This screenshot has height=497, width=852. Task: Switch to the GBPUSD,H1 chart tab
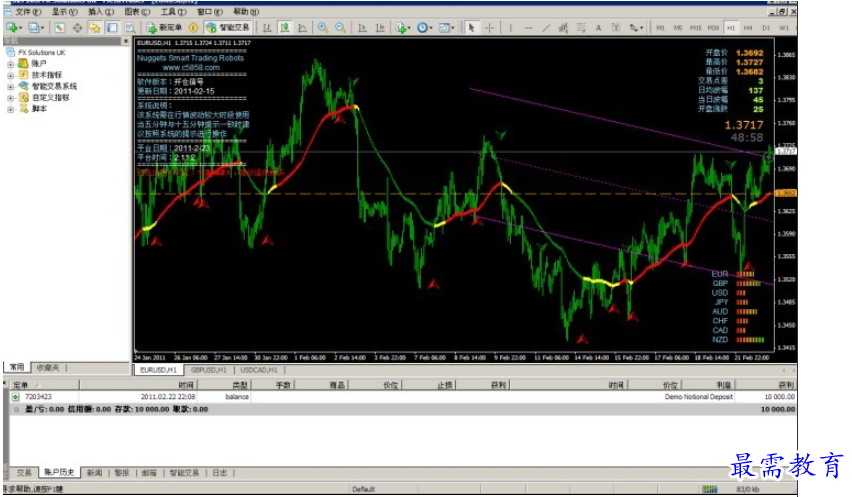click(209, 370)
